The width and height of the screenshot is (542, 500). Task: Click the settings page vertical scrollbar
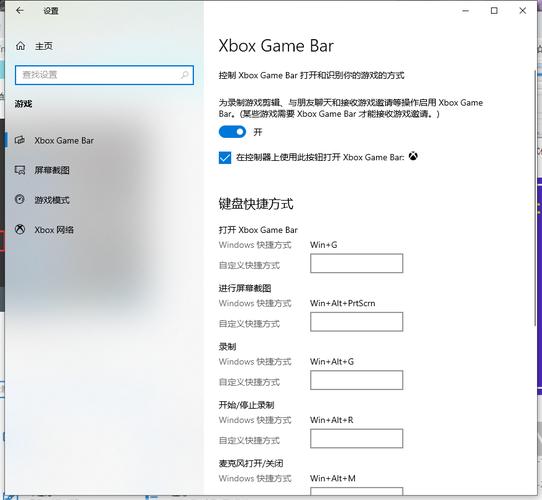pyautogui.click(x=535, y=197)
